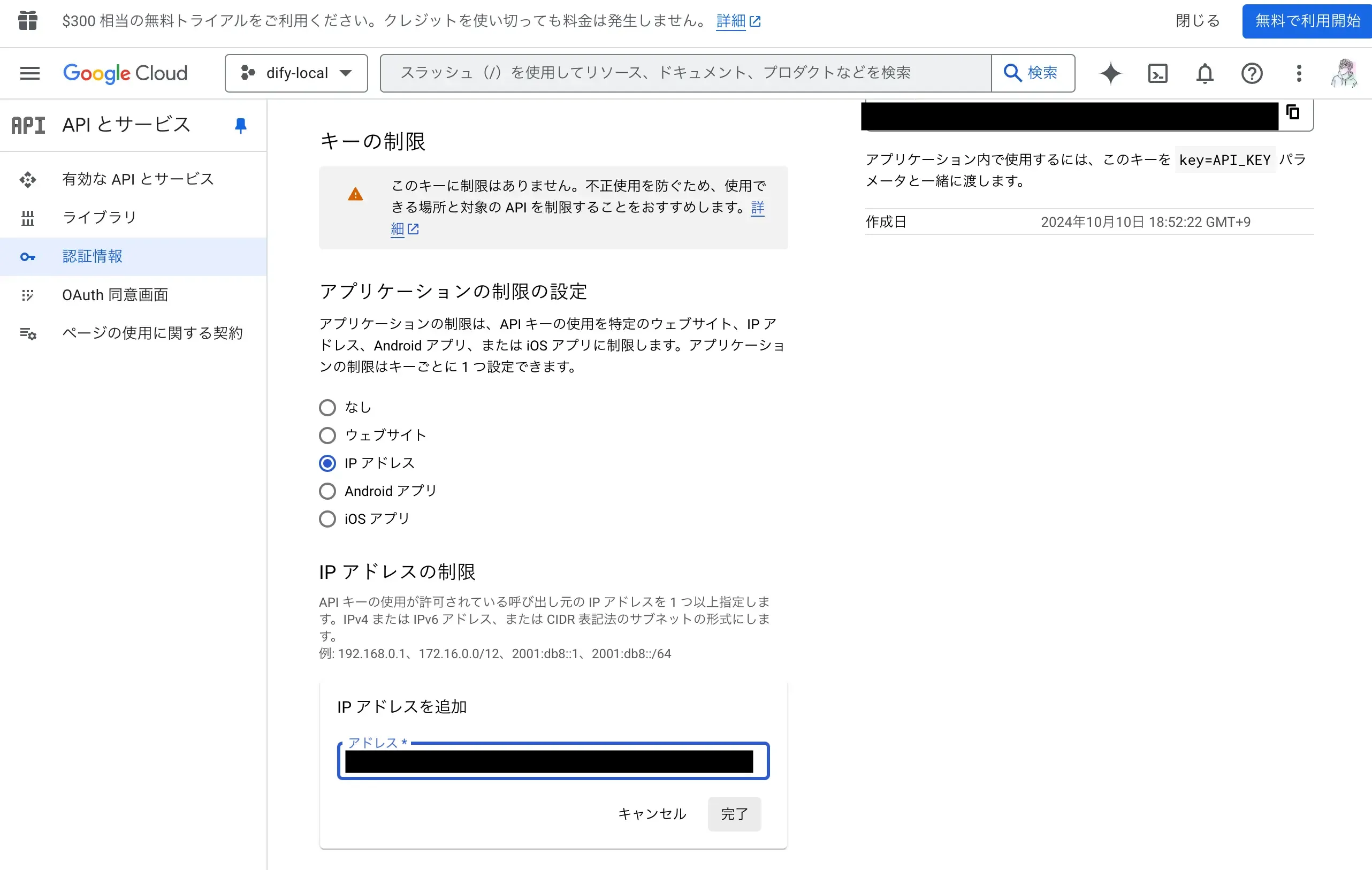Open 有効な API とサービス page
The height and width of the screenshot is (870, 1372).
(133, 179)
